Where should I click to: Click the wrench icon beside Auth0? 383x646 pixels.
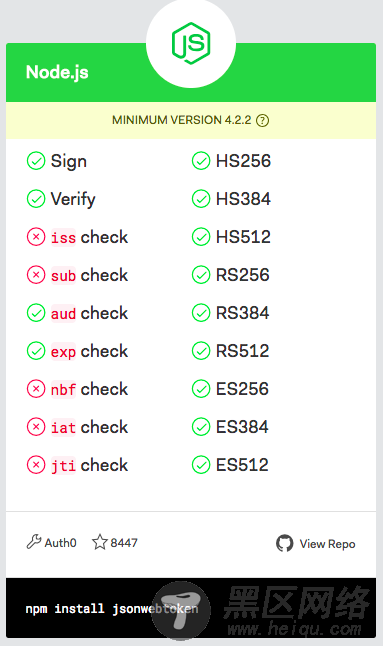coord(34,542)
